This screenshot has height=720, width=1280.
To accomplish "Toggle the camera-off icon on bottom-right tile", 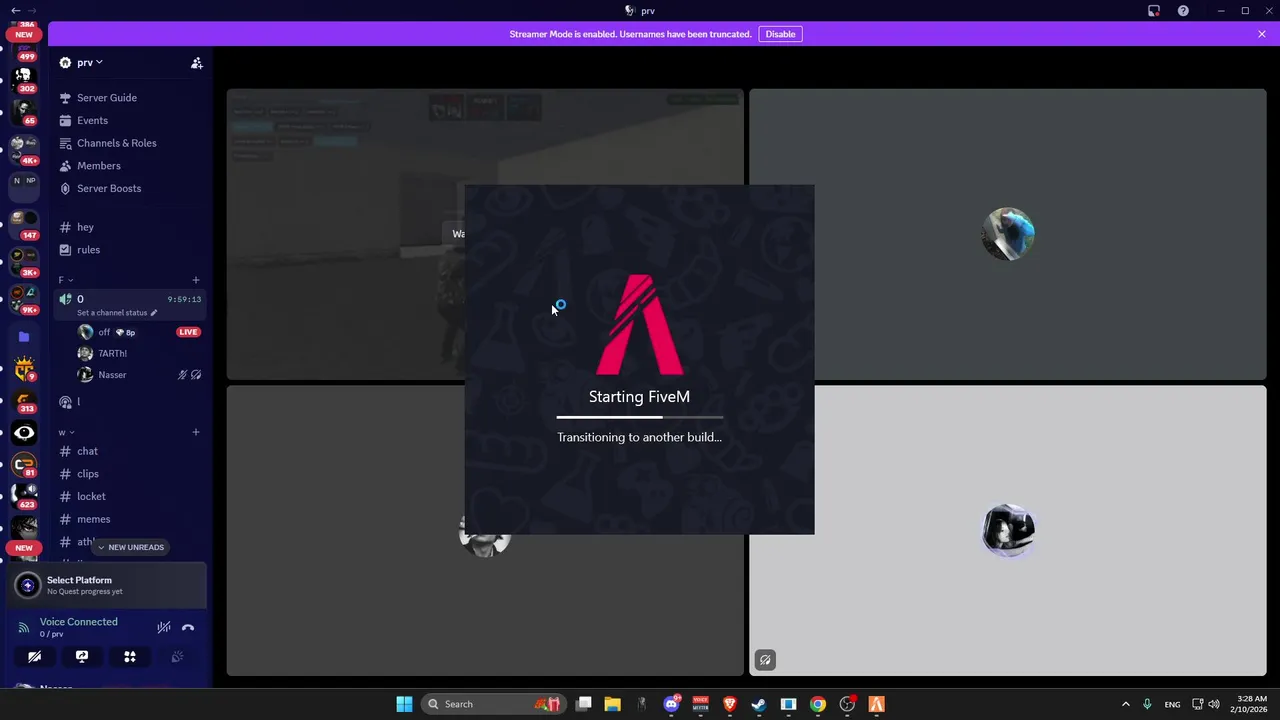I will click(765, 660).
